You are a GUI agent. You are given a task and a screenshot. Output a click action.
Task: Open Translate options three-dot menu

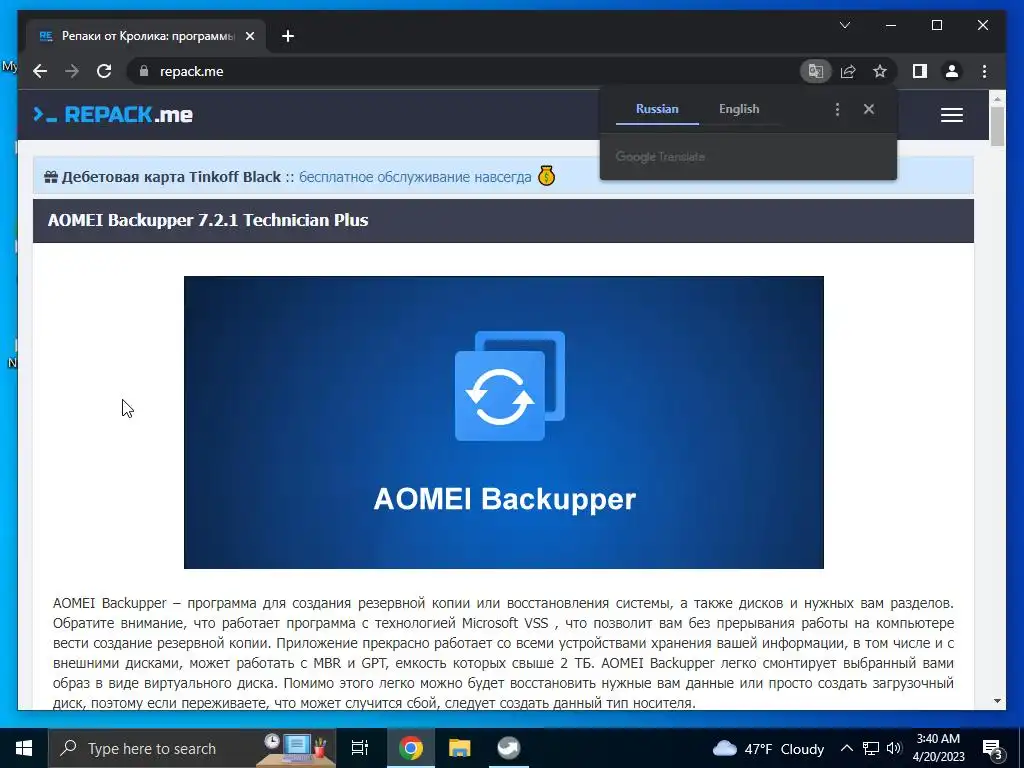837,109
